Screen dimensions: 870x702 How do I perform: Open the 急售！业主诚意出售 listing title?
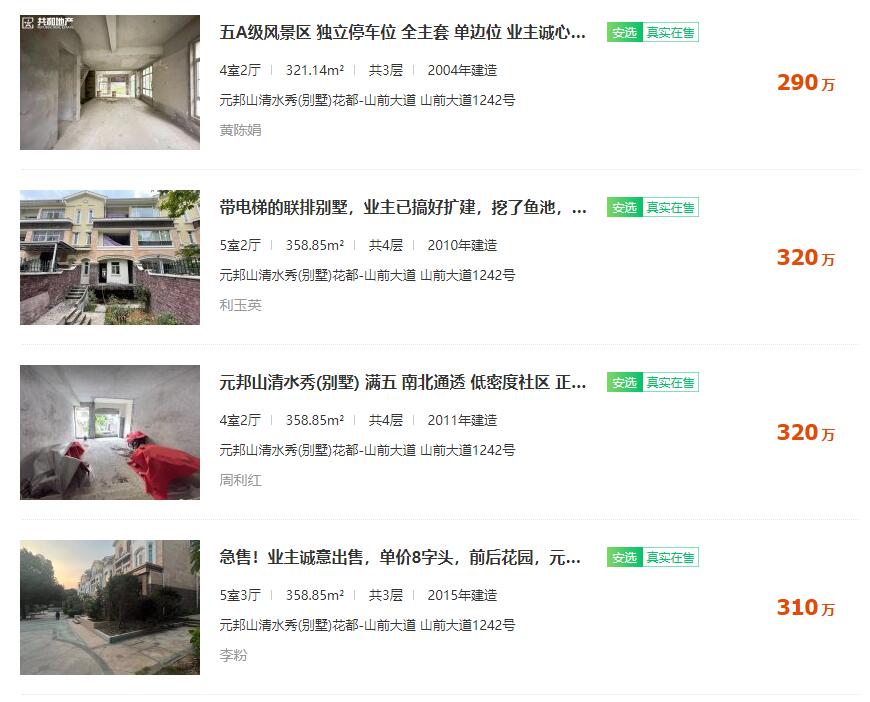click(x=400, y=557)
